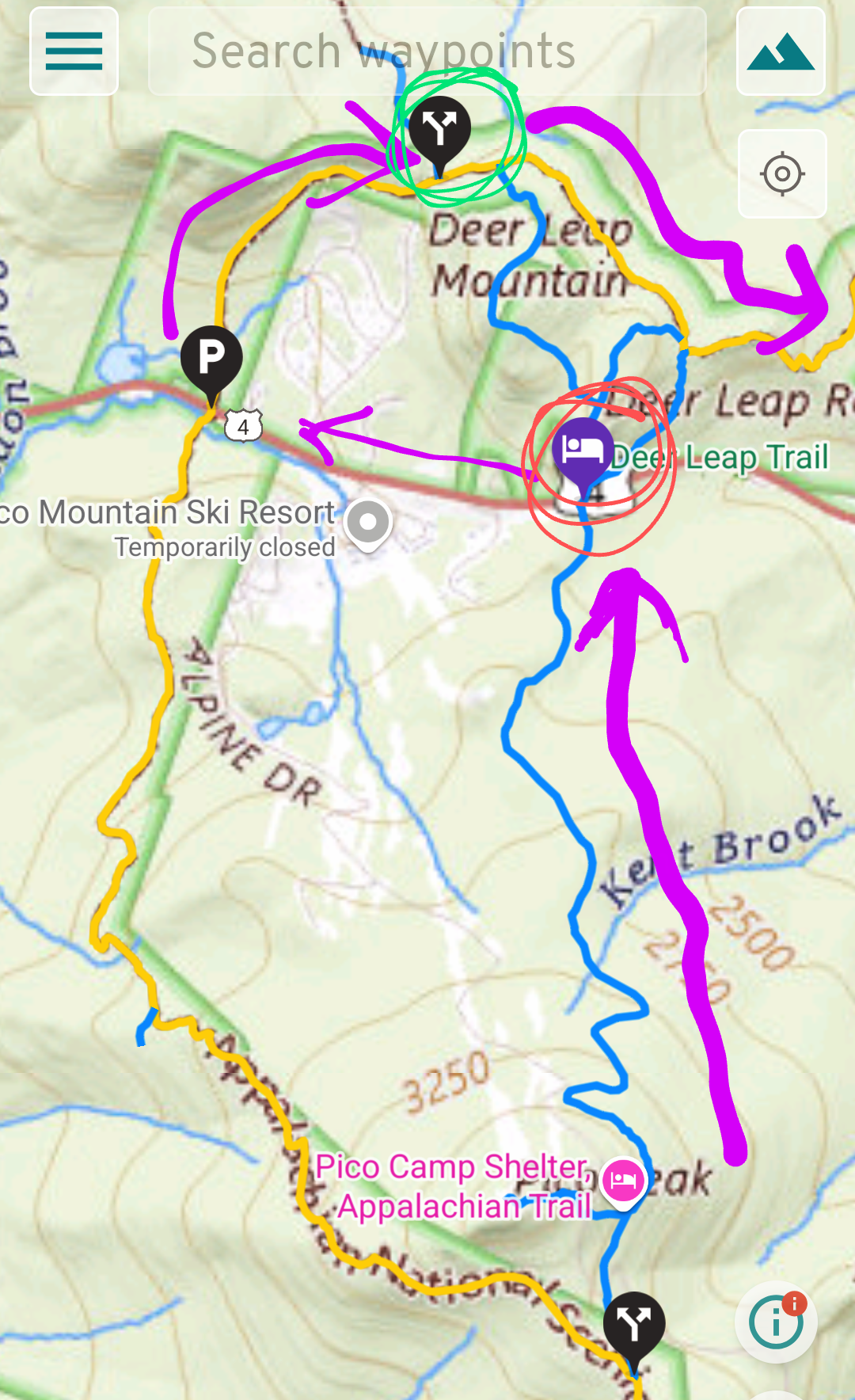Open the hamburger menu
The height and width of the screenshot is (1400, 855).
click(x=74, y=51)
